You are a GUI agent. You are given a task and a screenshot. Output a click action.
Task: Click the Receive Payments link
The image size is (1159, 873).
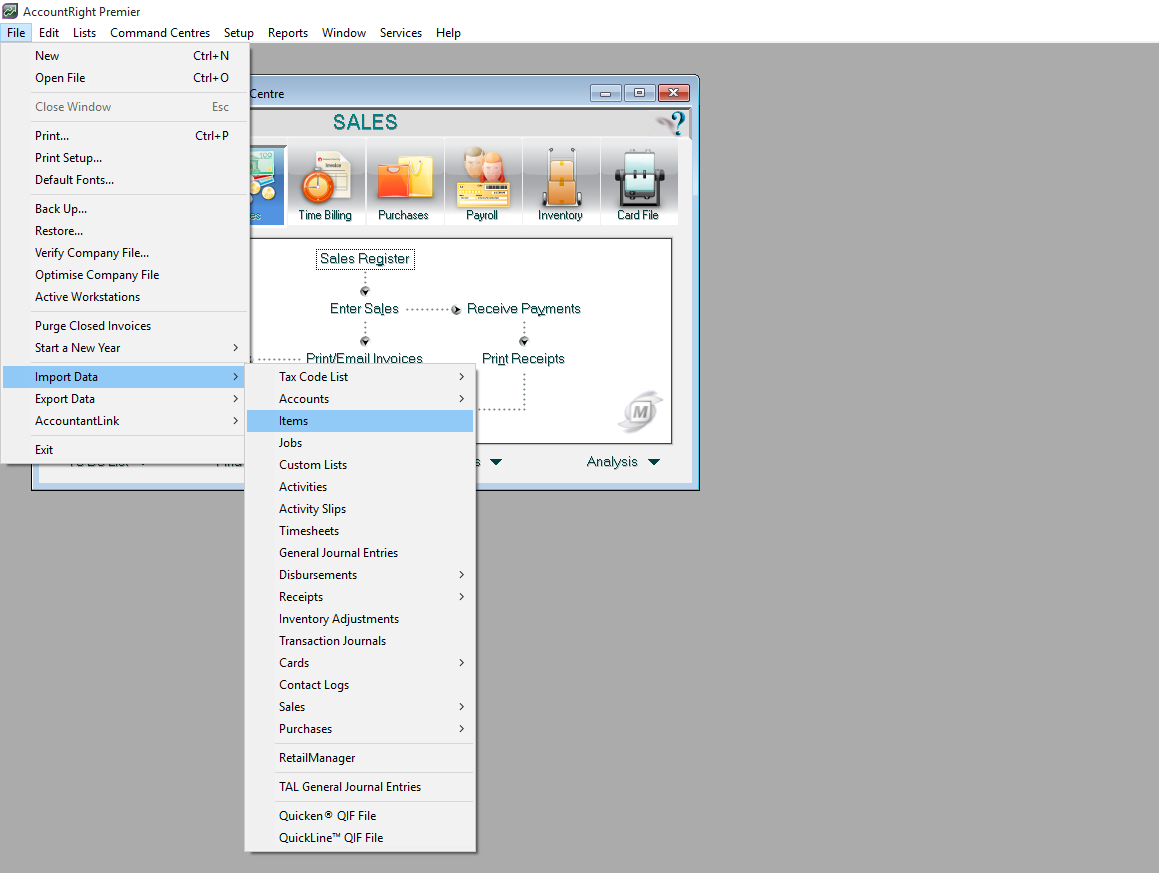point(524,309)
